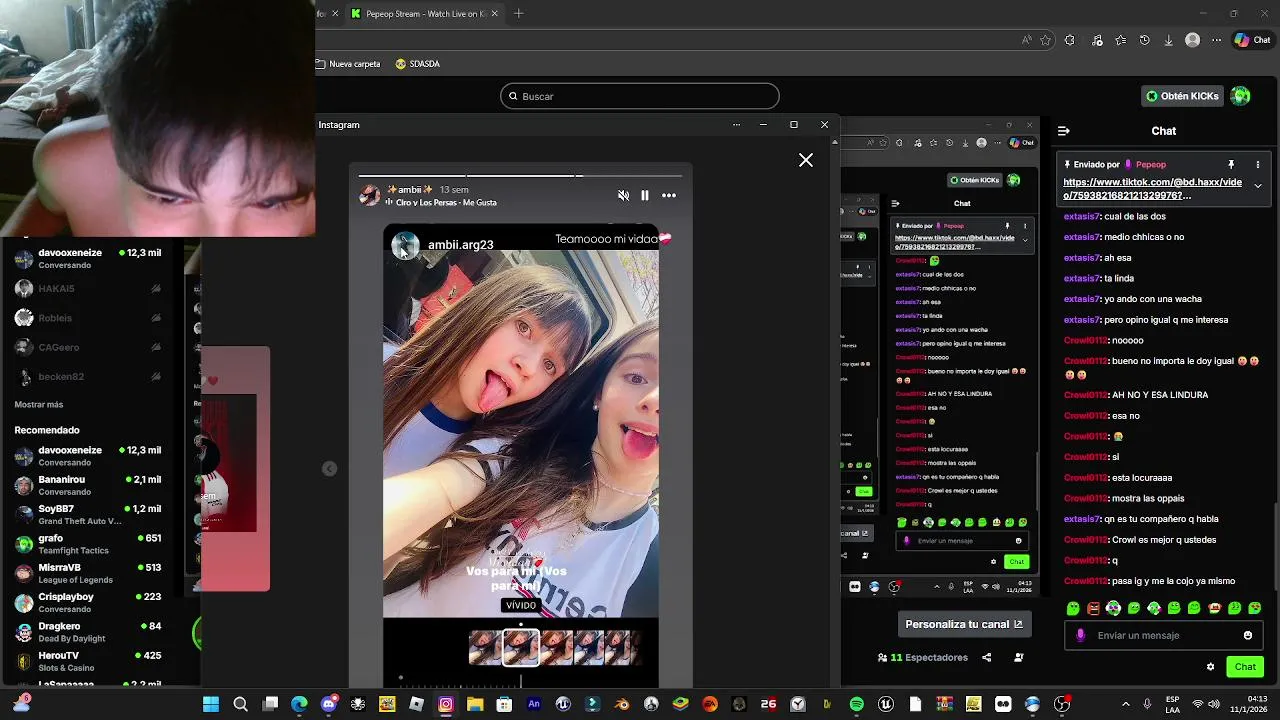Viewport: 1280px width, 720px height.
Task: Pause the Instagram story playback
Action: coord(645,196)
